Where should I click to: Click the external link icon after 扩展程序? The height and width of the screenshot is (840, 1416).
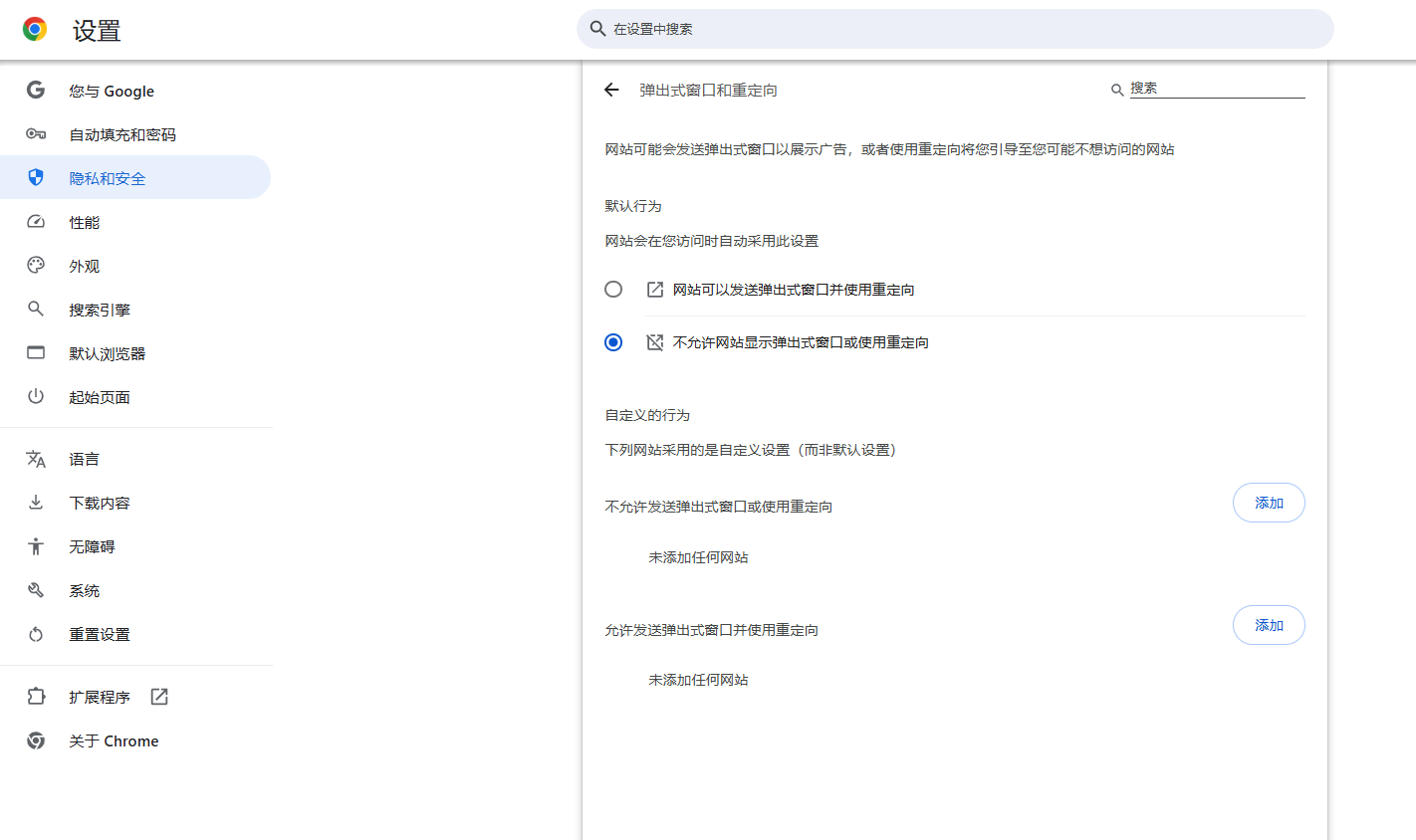[159, 697]
